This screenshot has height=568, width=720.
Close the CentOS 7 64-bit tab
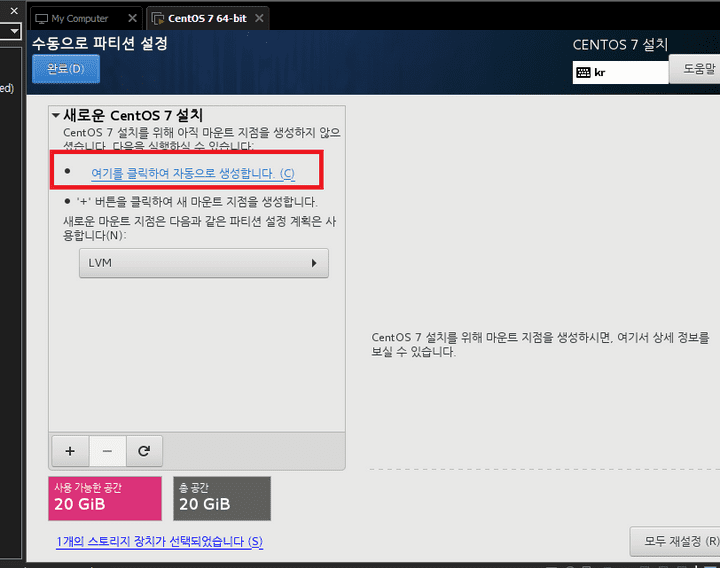click(x=259, y=18)
